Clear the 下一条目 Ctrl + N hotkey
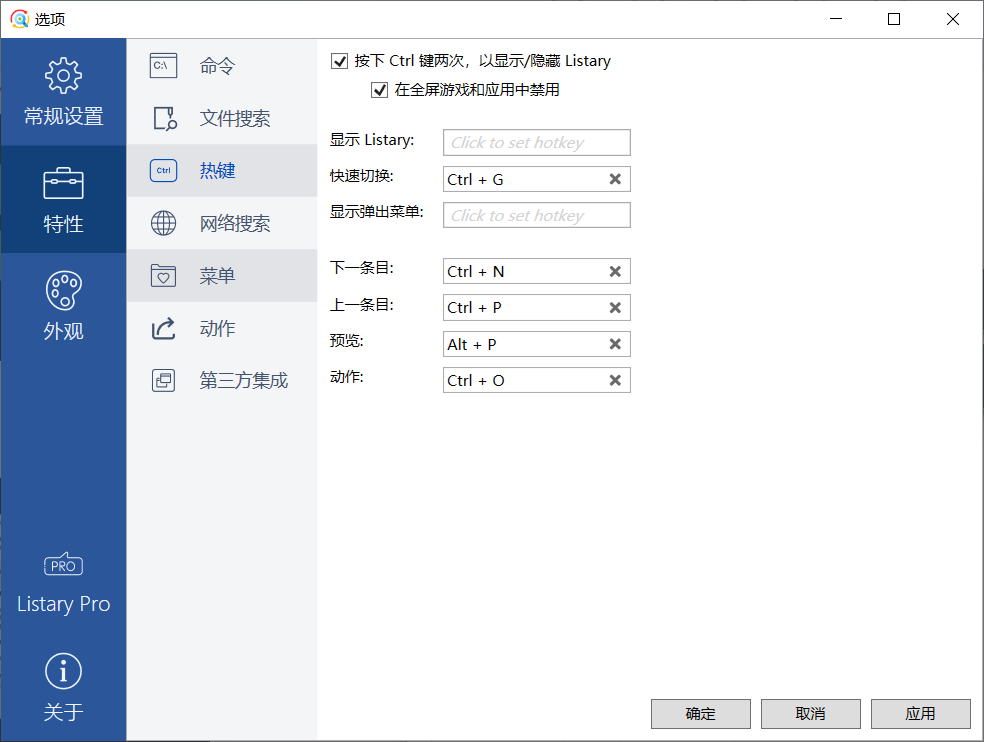The height and width of the screenshot is (742, 984). (x=615, y=271)
